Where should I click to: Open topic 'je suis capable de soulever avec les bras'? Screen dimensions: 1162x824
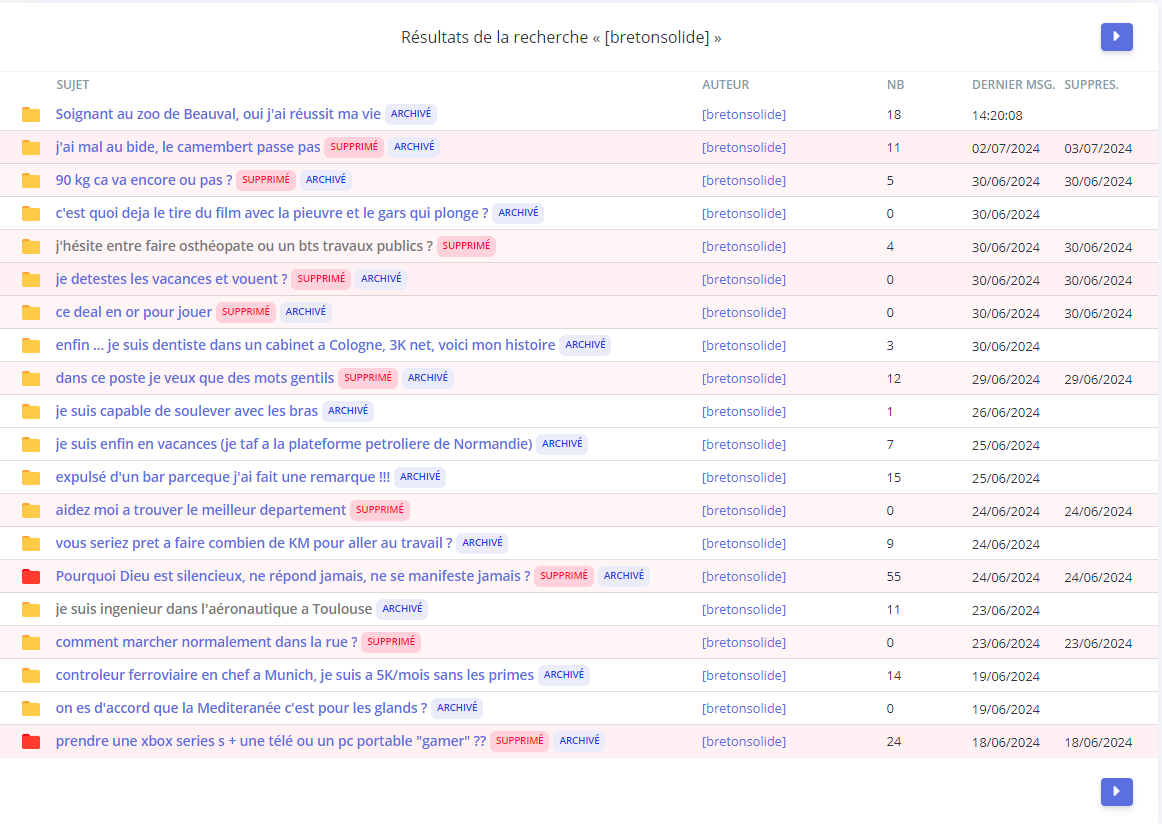[187, 411]
